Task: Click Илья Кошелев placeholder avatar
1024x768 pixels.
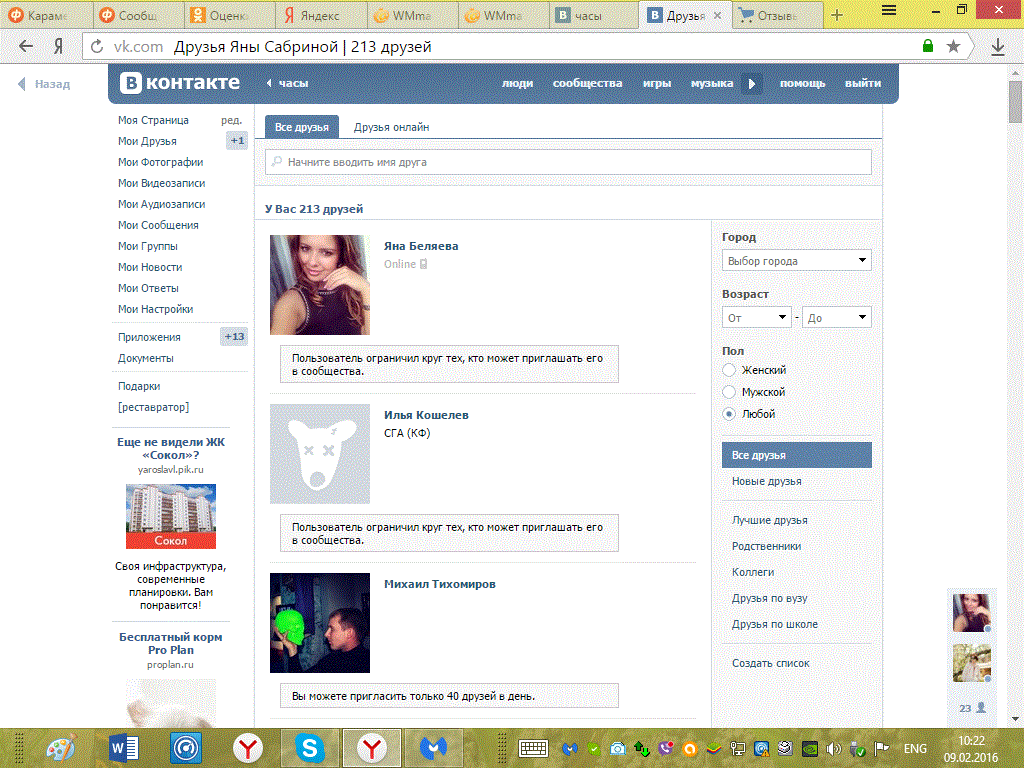Action: click(x=320, y=454)
